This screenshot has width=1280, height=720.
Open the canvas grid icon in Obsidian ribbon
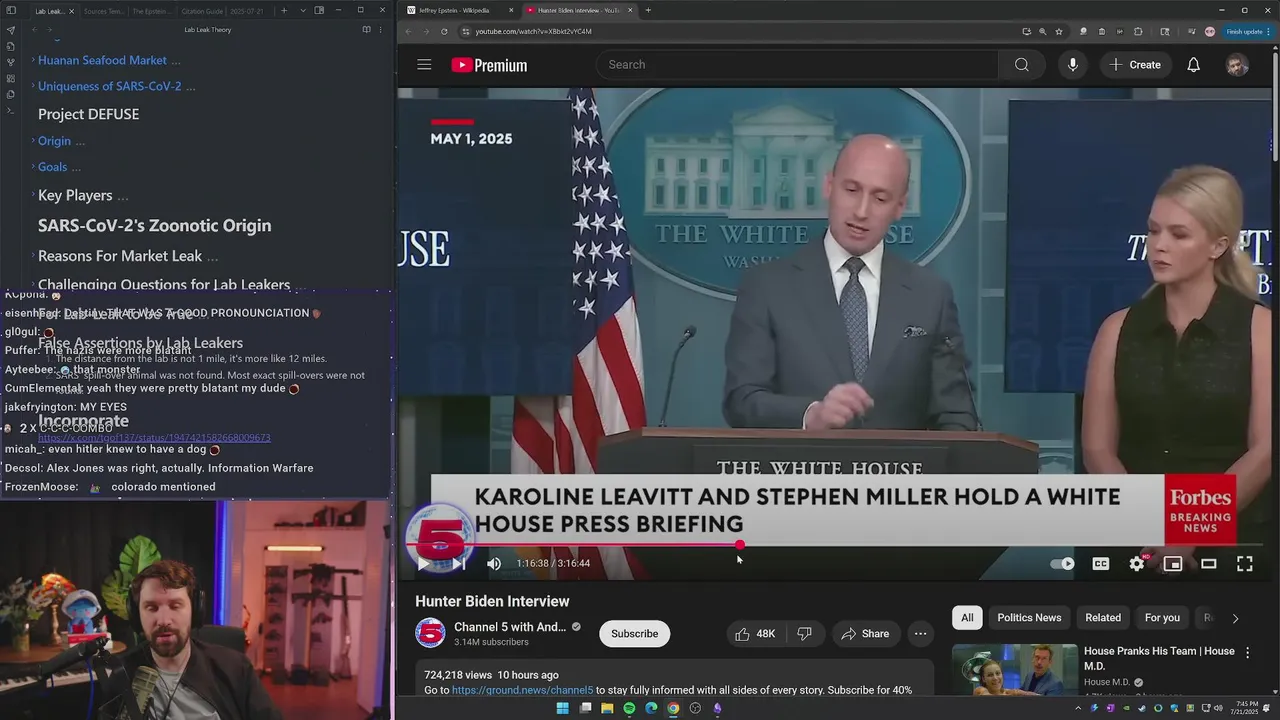[x=11, y=78]
